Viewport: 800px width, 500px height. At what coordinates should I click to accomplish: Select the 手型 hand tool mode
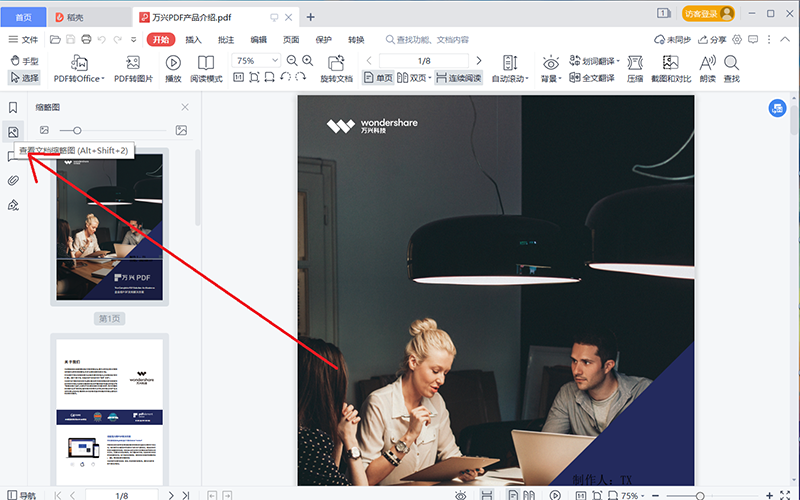pos(23,61)
